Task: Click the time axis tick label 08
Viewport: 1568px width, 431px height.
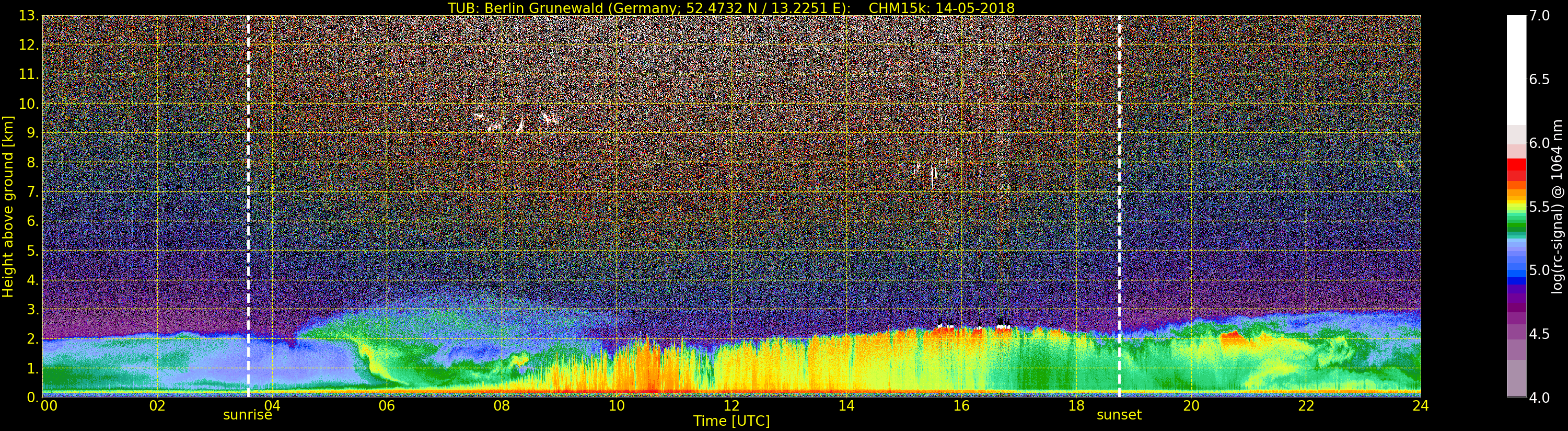Action: point(502,405)
